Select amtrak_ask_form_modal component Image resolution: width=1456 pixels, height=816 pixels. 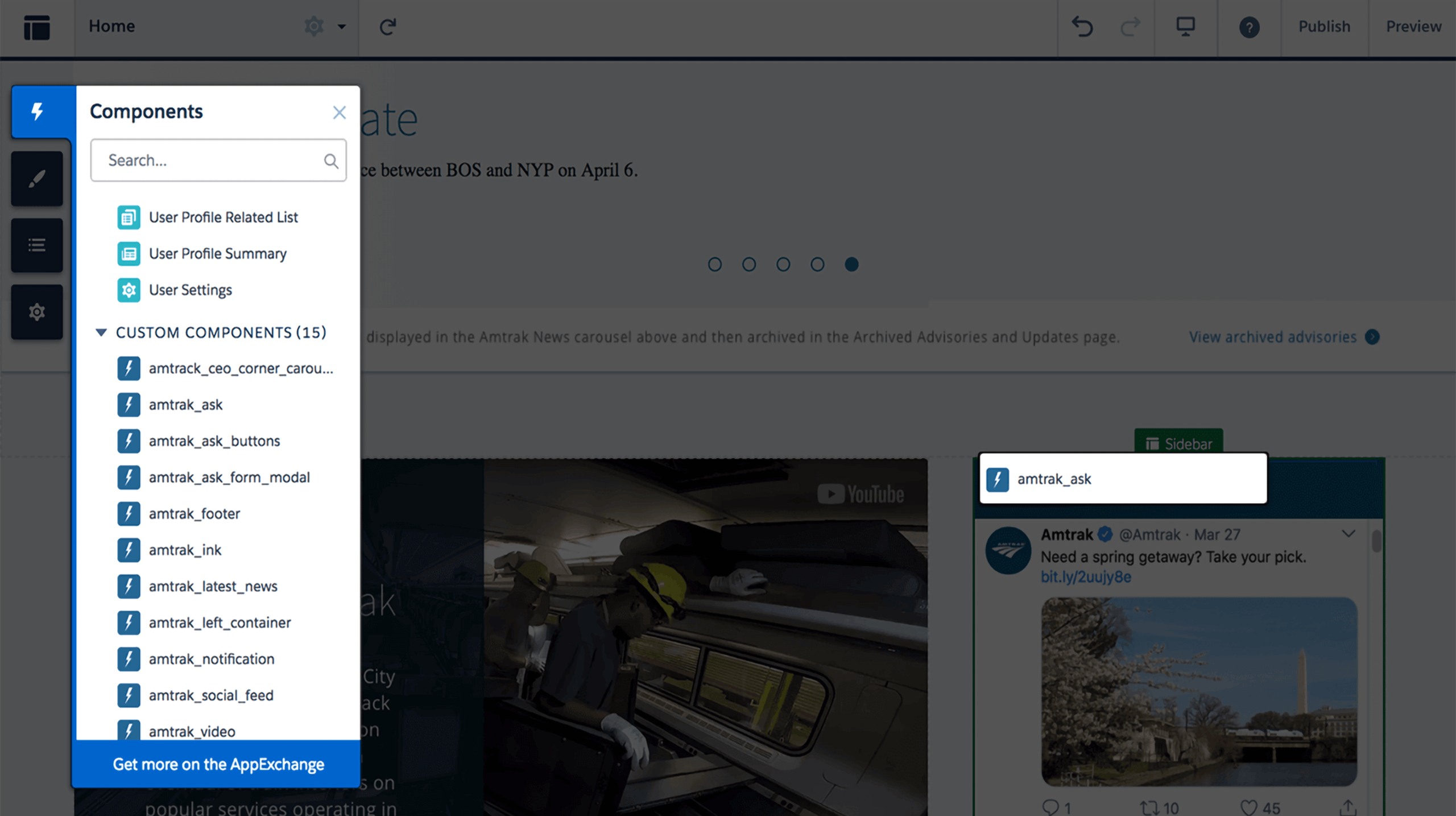click(213, 477)
